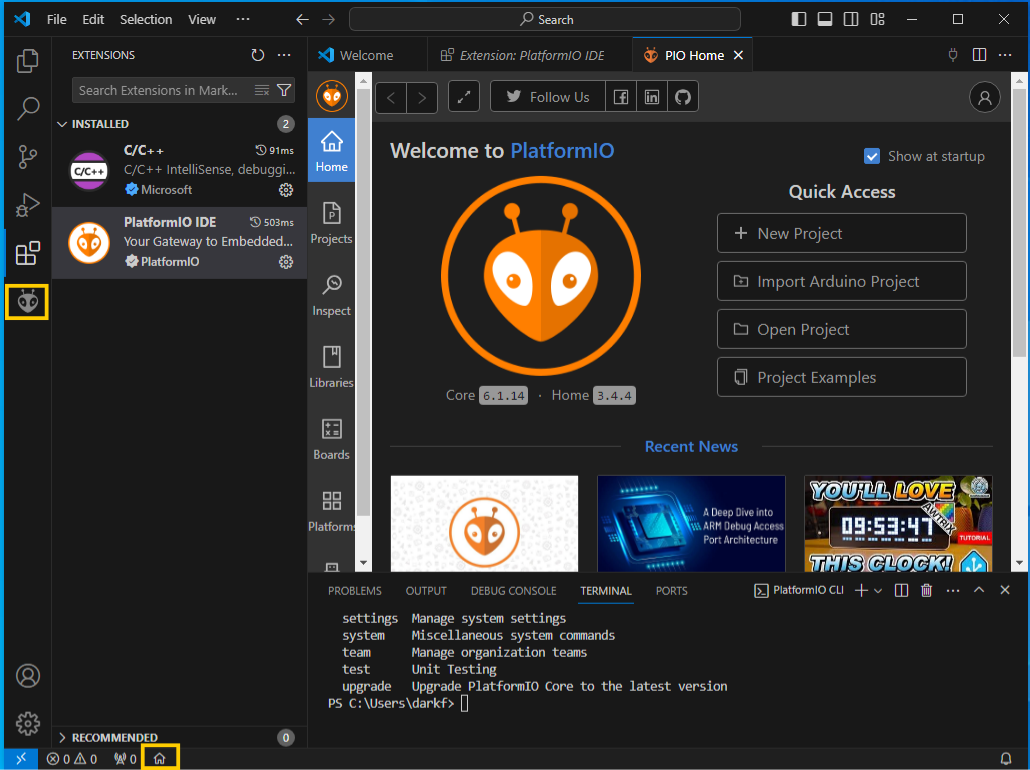Image resolution: width=1030 pixels, height=770 pixels.
Task: Open the Edit menu
Action: coord(93,19)
